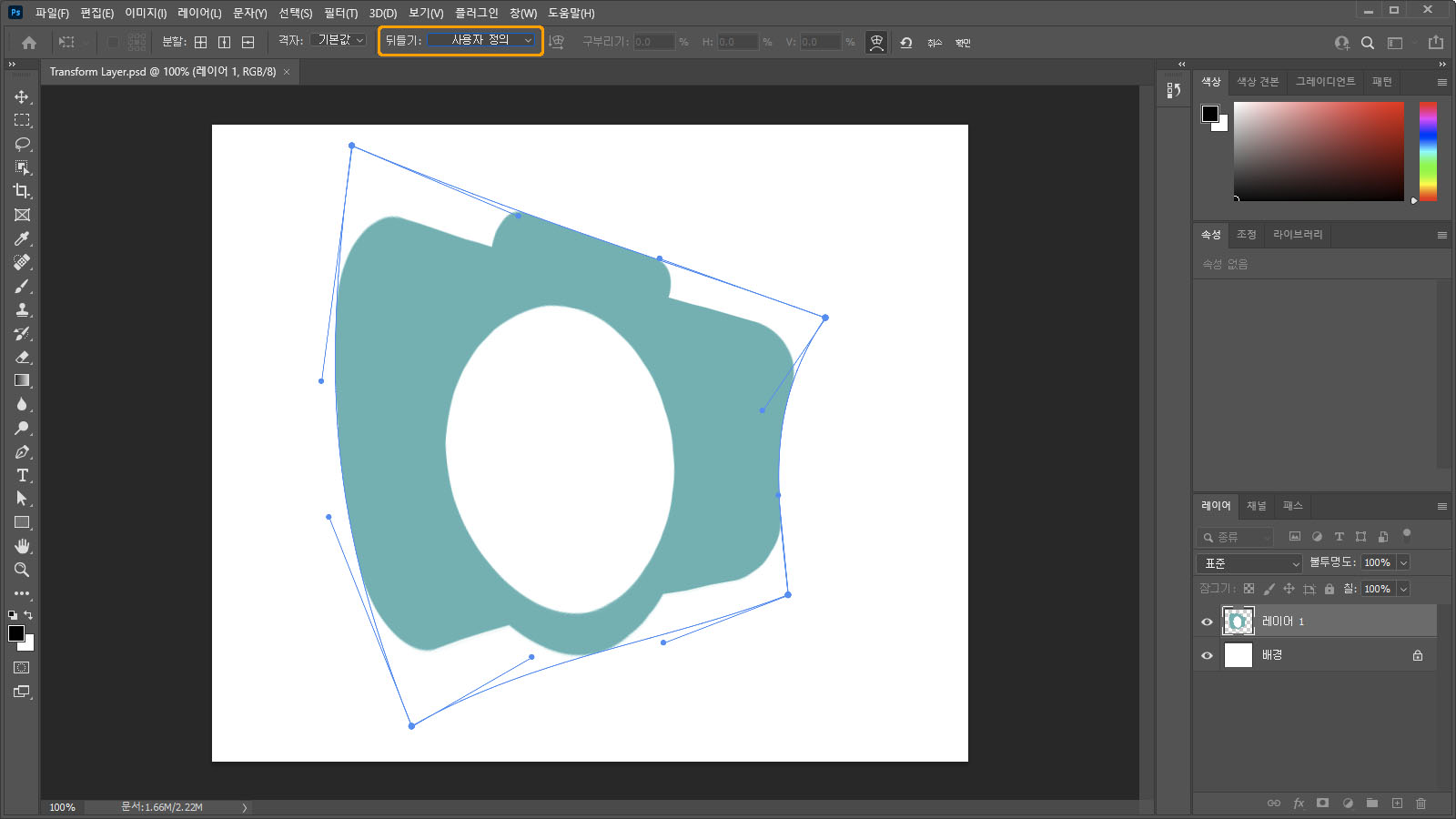Image resolution: width=1456 pixels, height=819 pixels.
Task: Select the History Brush tool
Action: (x=22, y=333)
